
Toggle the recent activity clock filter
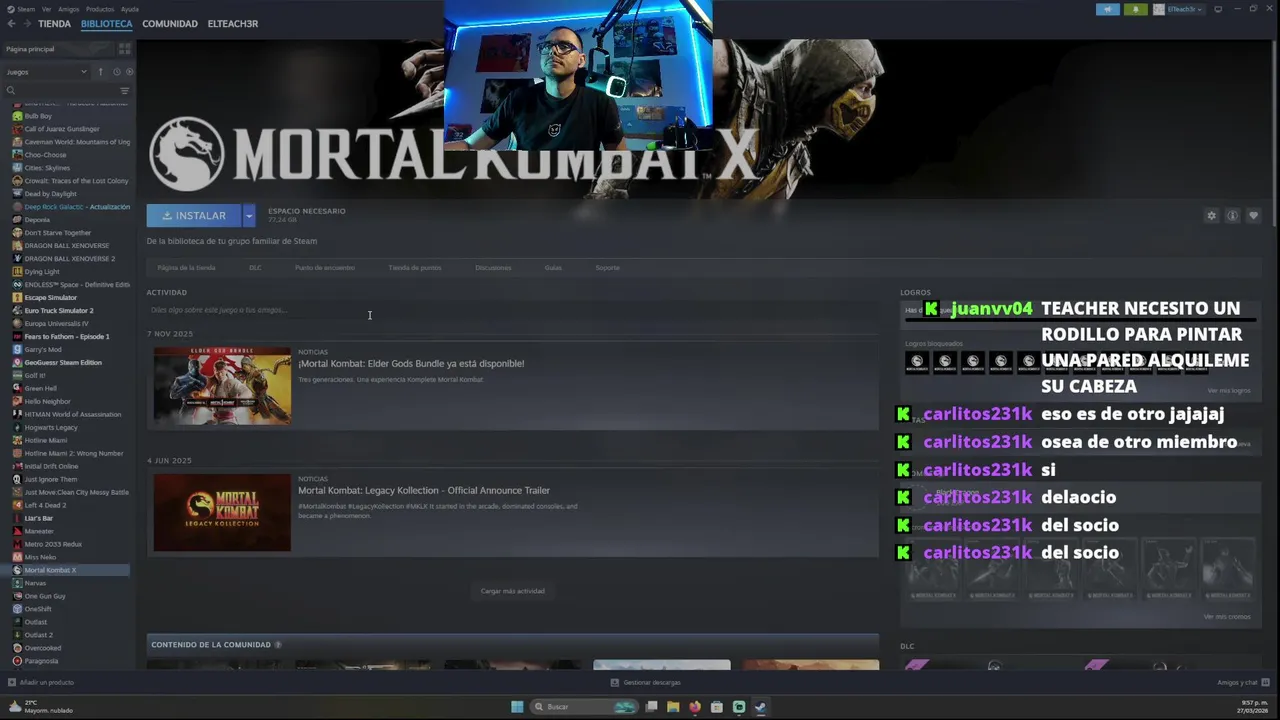[116, 72]
